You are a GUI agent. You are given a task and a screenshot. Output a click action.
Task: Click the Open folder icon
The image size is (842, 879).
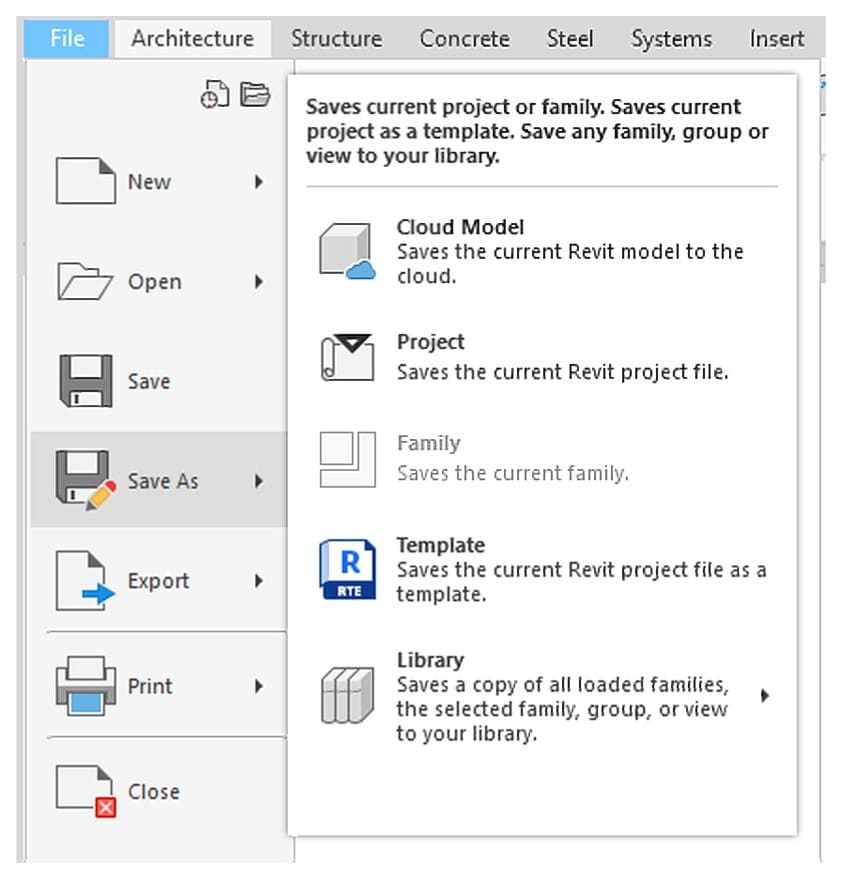point(85,281)
